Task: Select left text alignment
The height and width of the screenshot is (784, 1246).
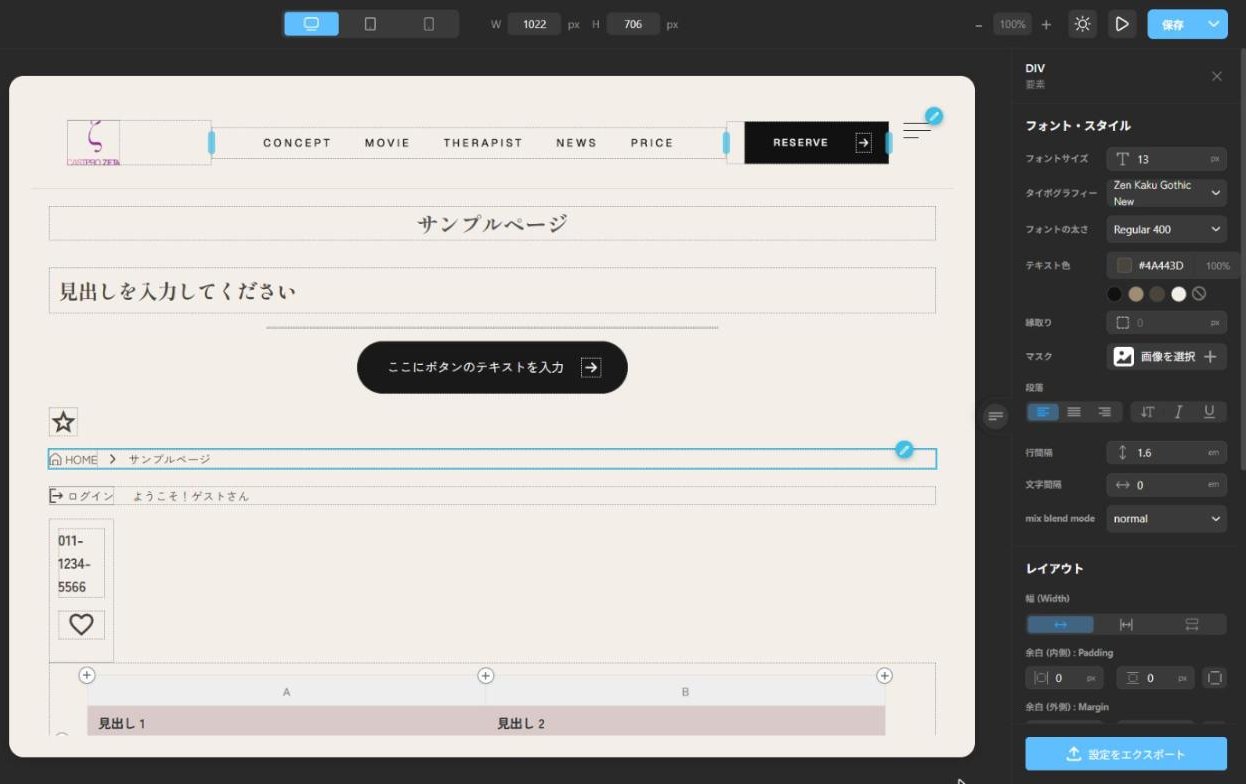Action: tap(1043, 412)
